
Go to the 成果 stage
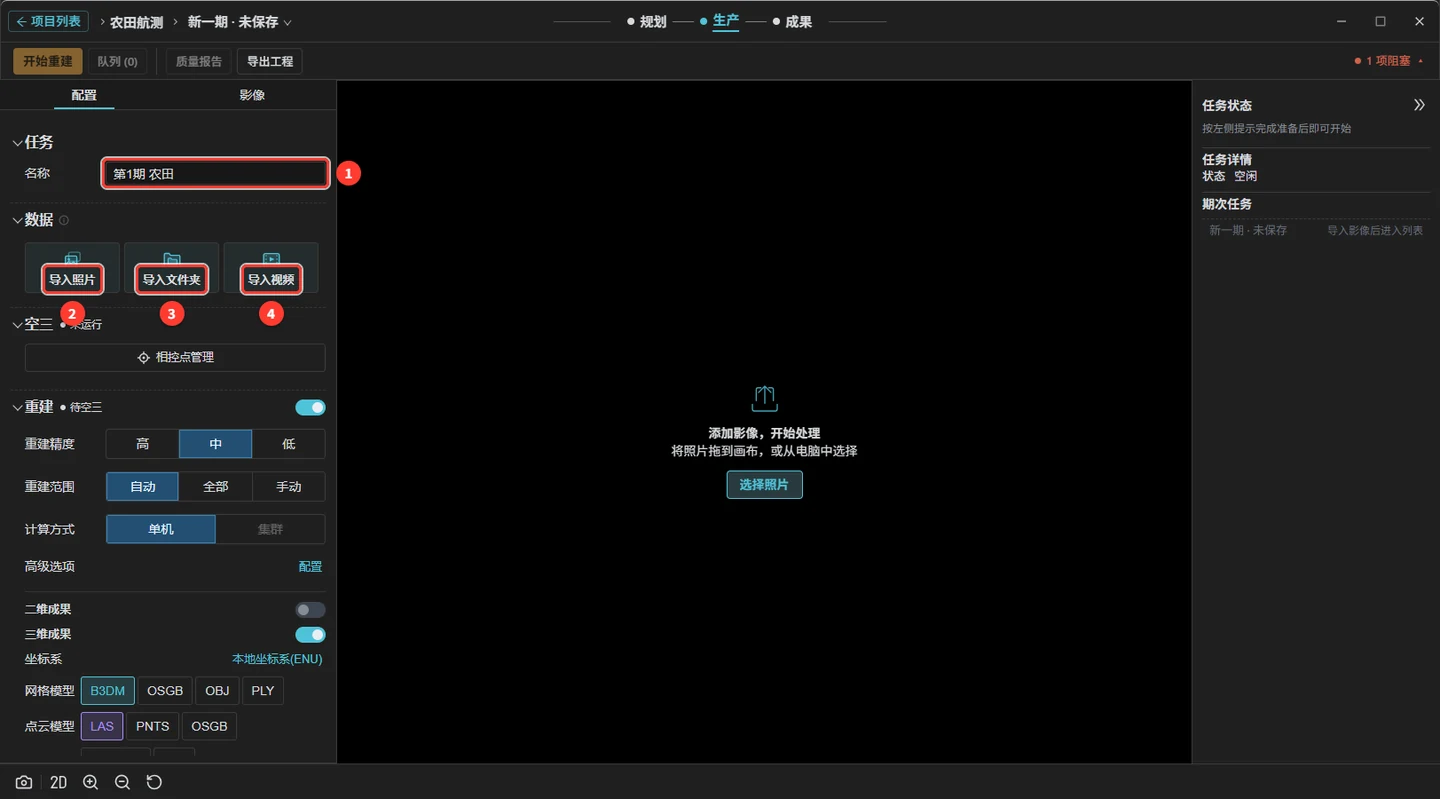792,22
